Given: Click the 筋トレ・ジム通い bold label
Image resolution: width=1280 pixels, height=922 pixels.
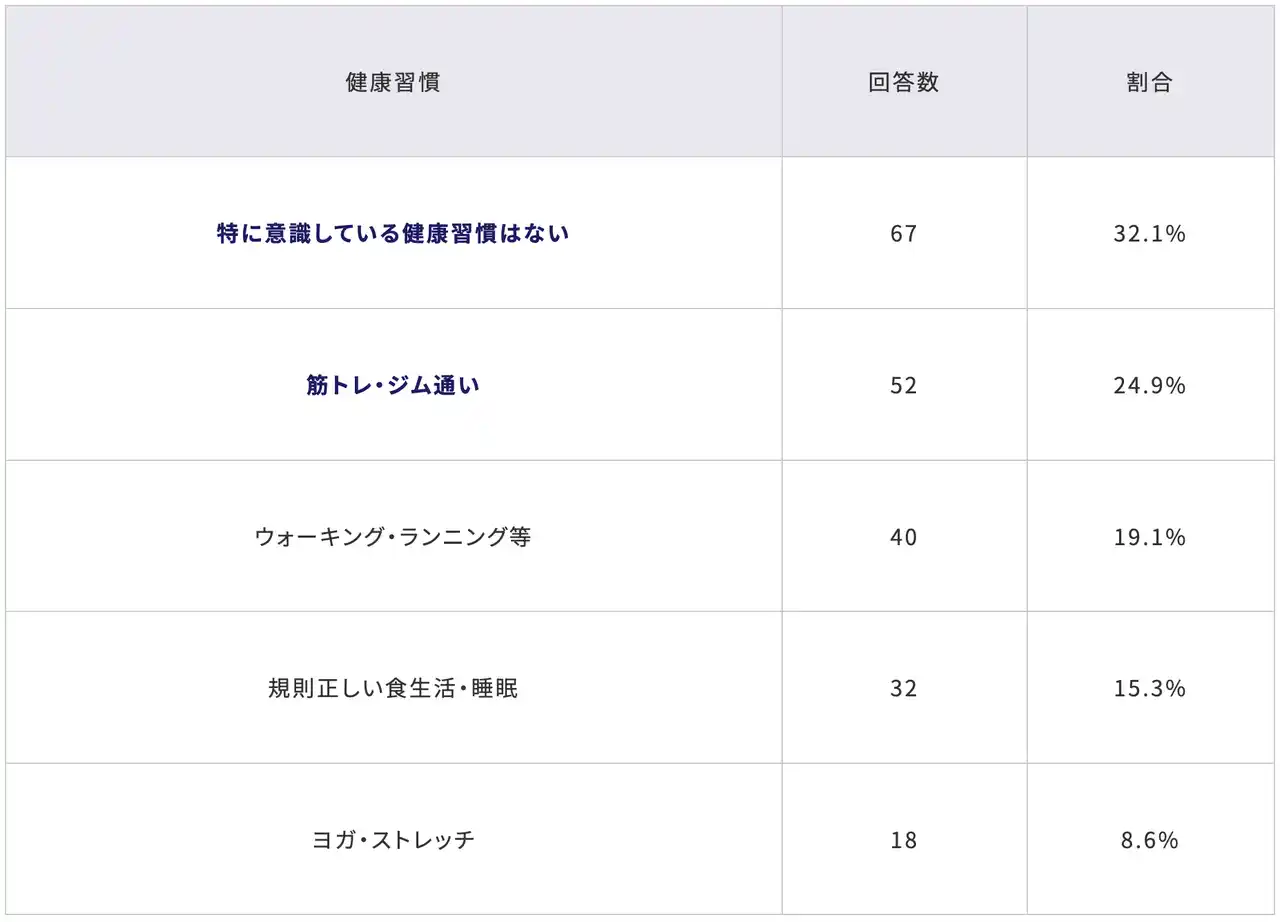Looking at the screenshot, I should click(x=393, y=386).
